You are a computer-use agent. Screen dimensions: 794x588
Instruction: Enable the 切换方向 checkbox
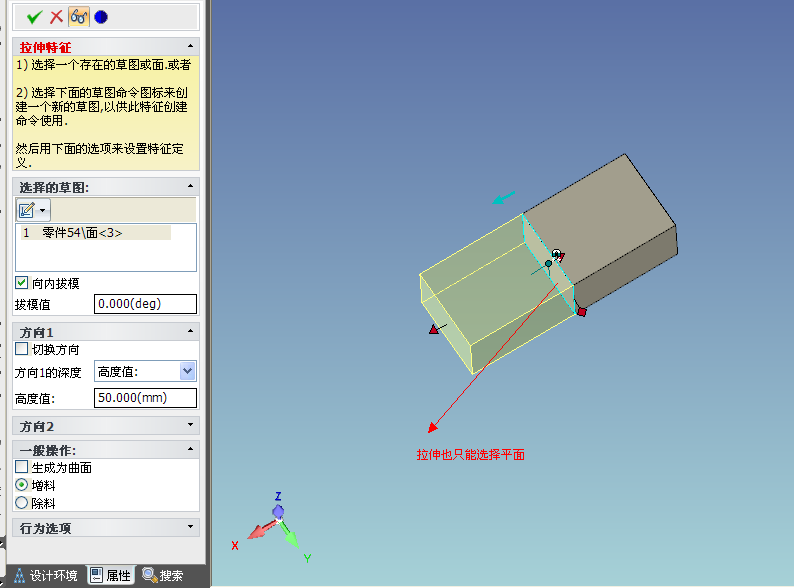point(22,350)
